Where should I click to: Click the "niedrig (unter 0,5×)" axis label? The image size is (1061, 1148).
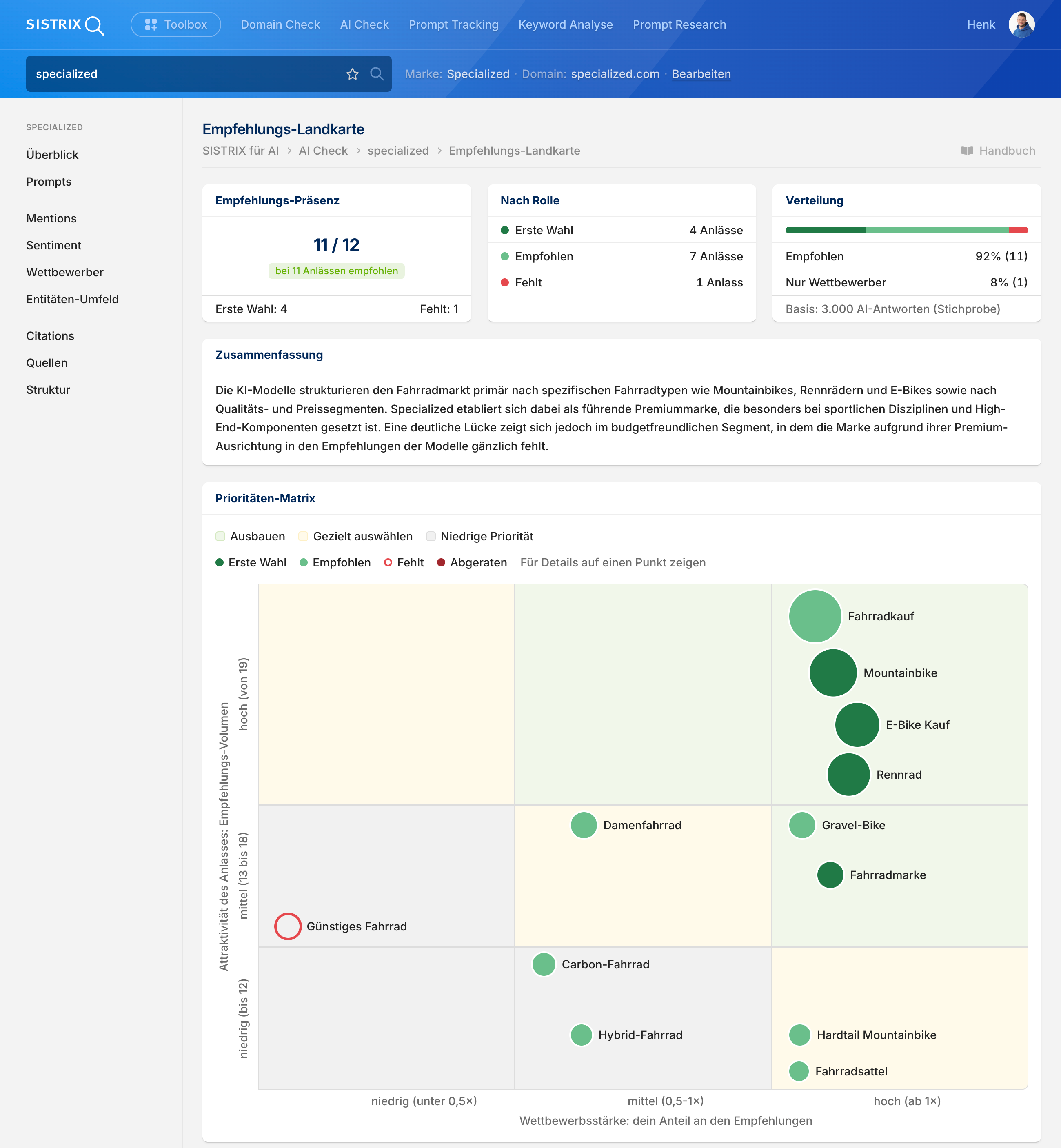[424, 1101]
